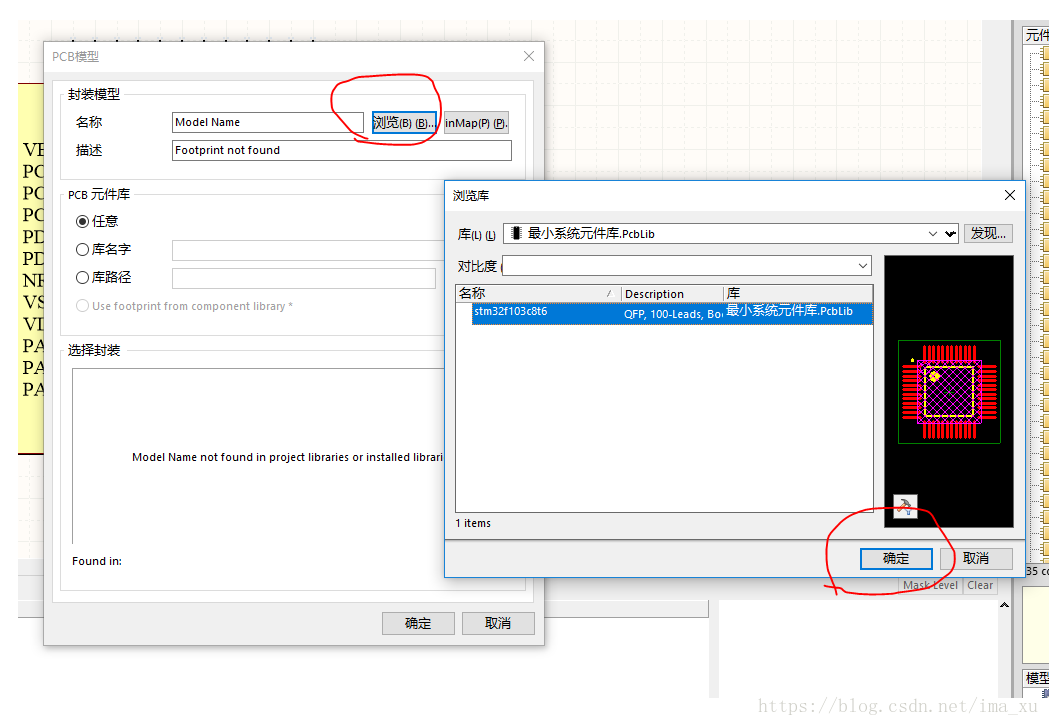Choose the 库名字 radio option
This screenshot has width=1049, height=726.
pyautogui.click(x=83, y=250)
